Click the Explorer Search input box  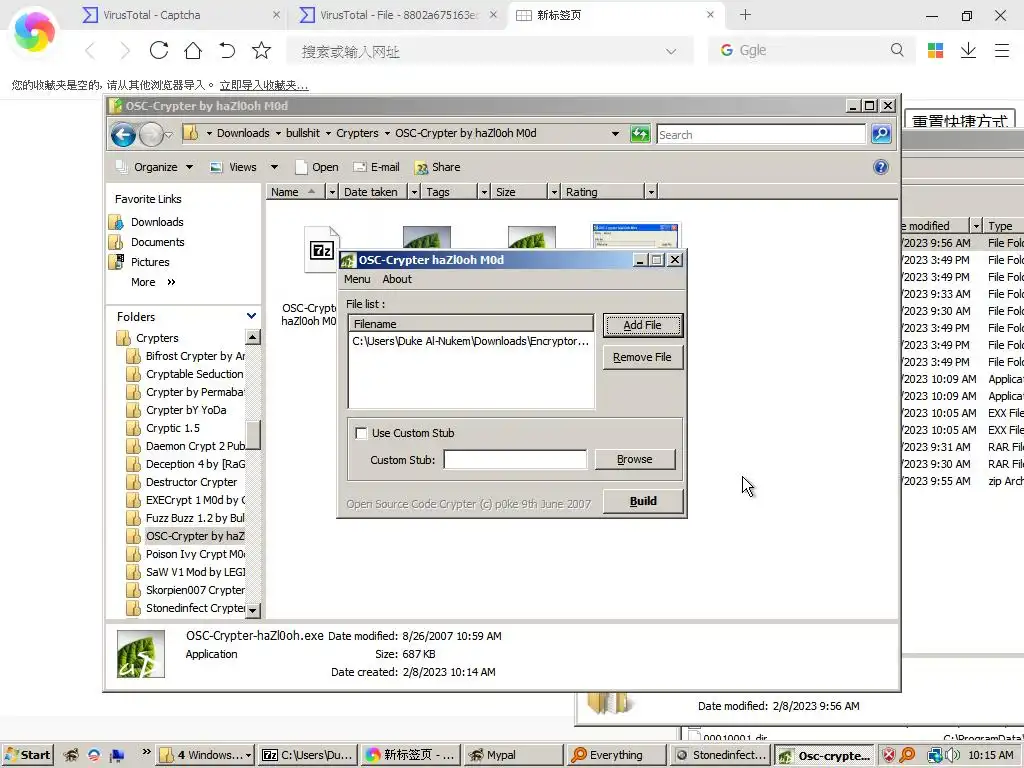point(761,135)
